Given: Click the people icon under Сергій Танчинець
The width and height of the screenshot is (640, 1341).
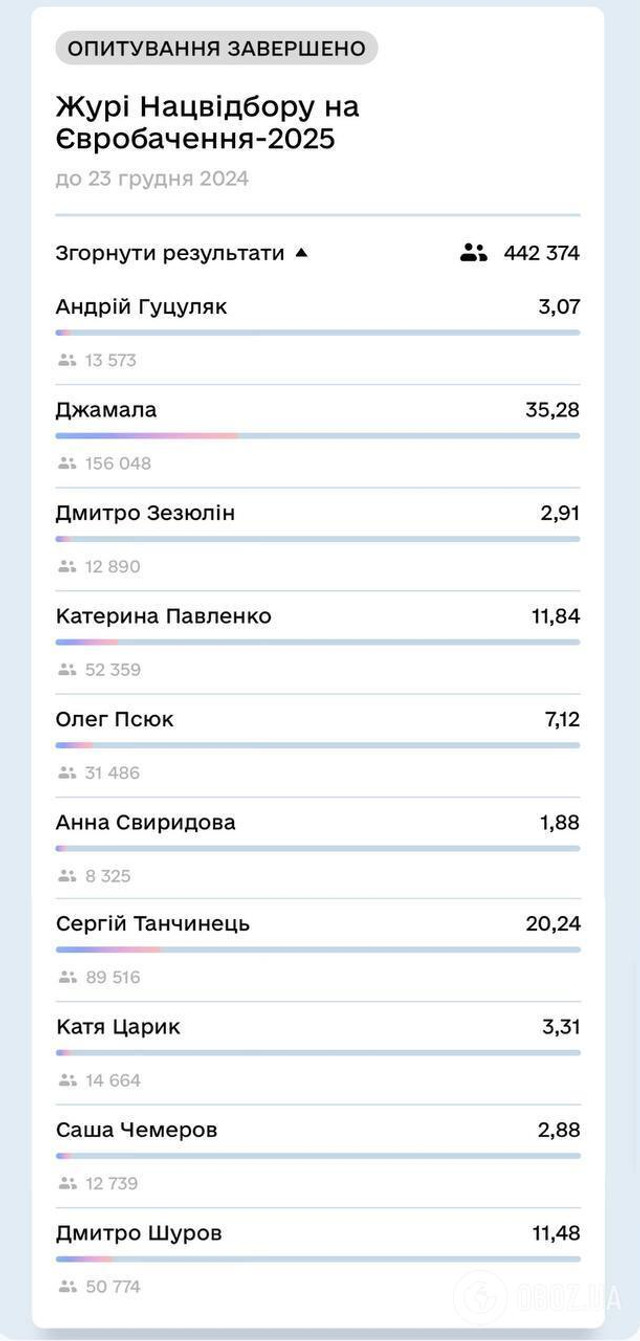Looking at the screenshot, I should (67, 976).
